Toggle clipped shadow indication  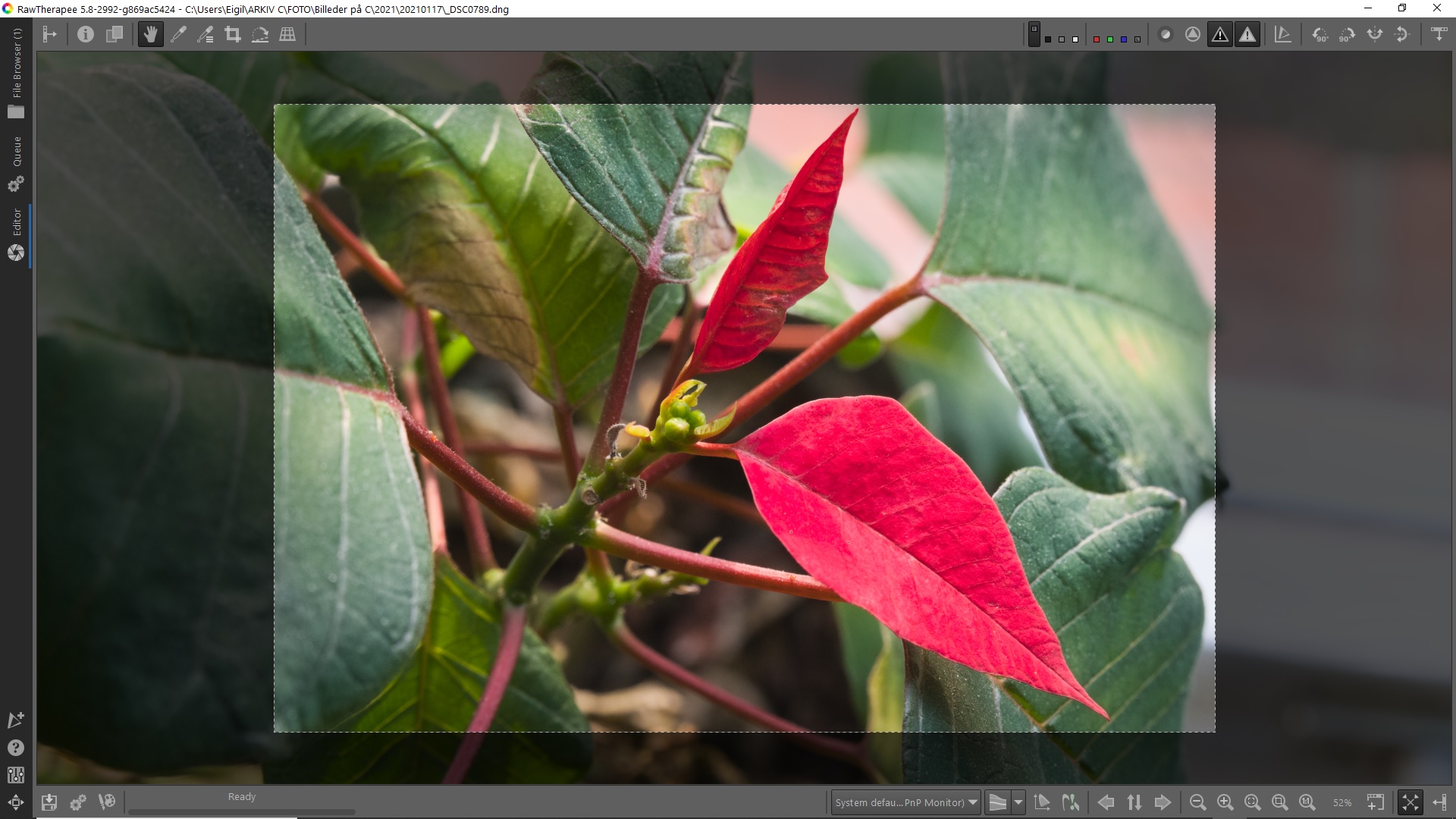pos(1219,34)
